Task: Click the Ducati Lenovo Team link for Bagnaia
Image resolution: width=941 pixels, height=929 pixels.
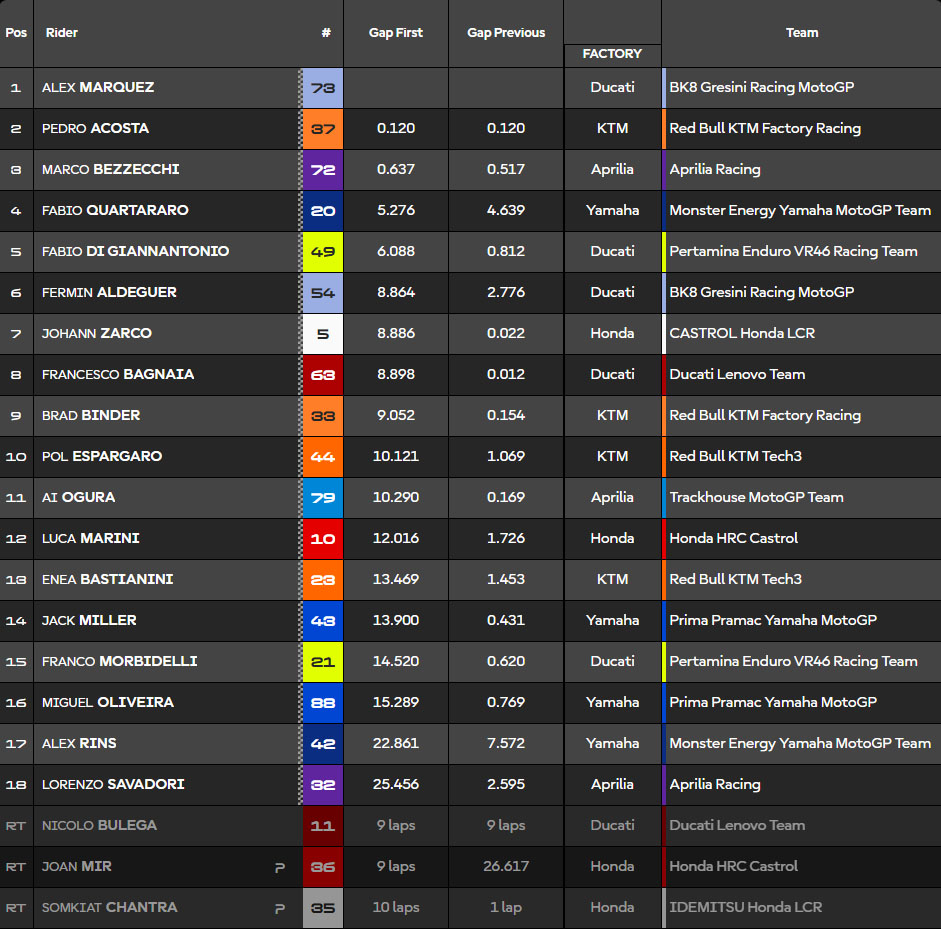Action: tap(737, 375)
